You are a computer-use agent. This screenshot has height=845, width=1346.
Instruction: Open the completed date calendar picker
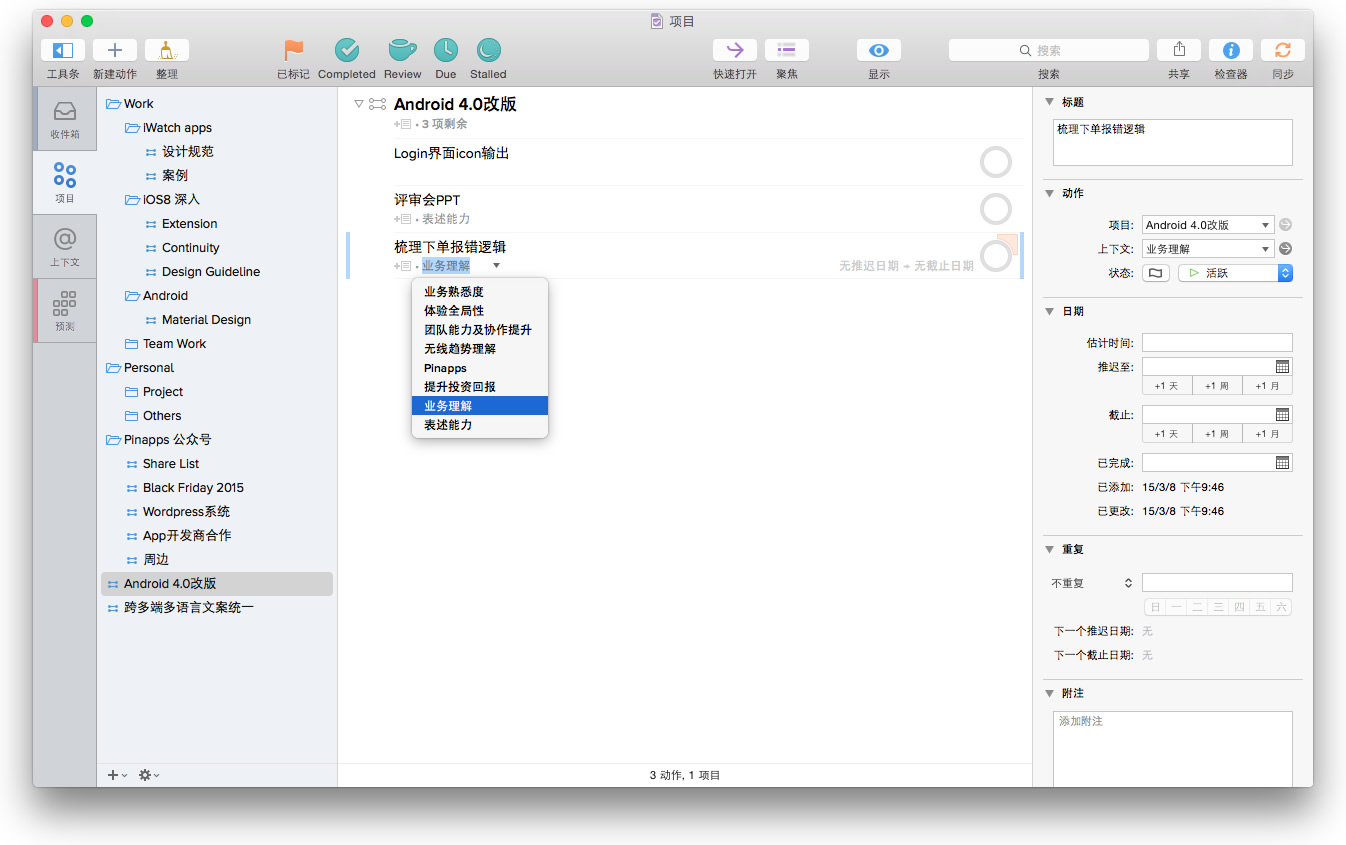point(1283,463)
